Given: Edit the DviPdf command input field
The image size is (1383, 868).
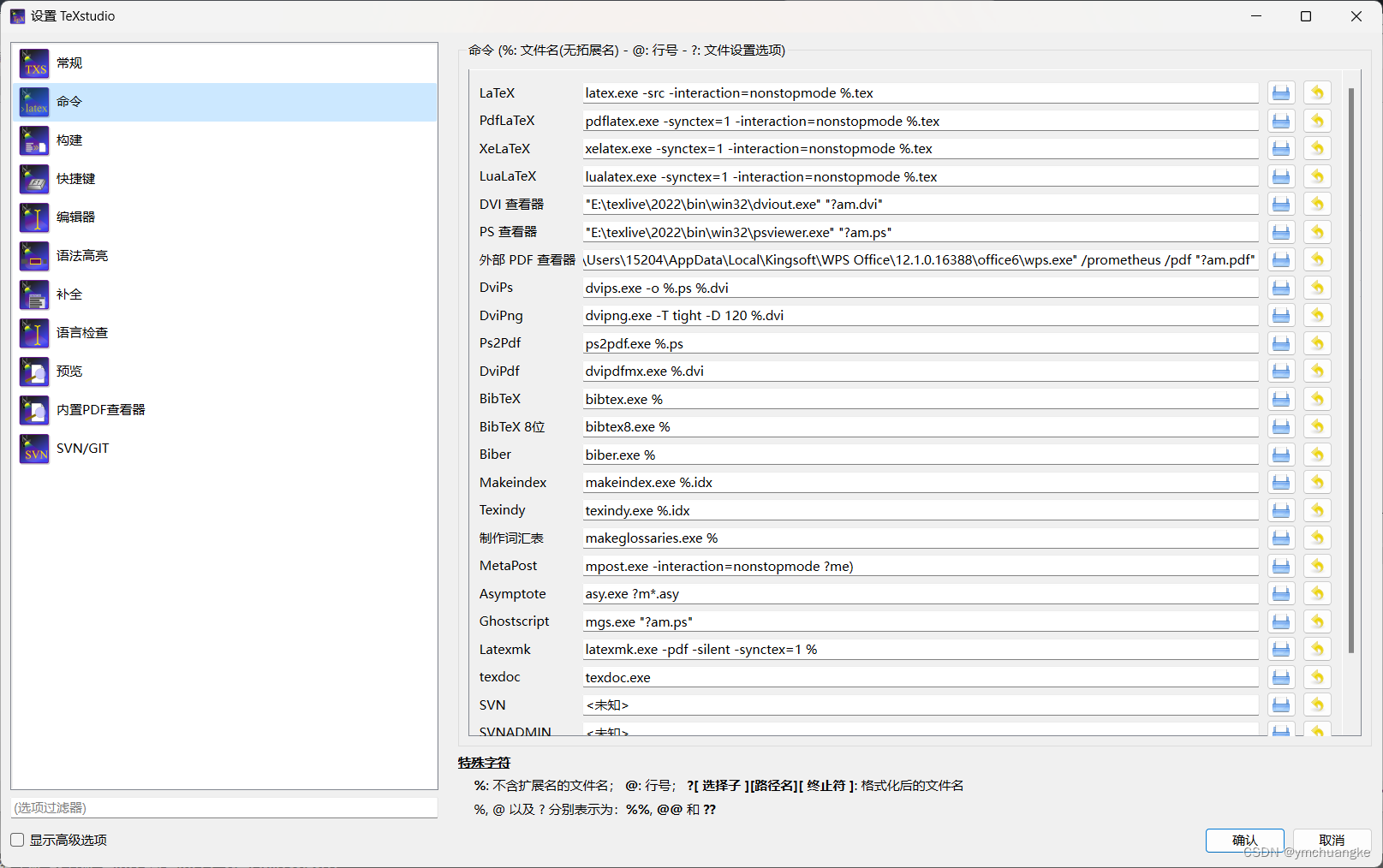Looking at the screenshot, I should click(x=921, y=372).
